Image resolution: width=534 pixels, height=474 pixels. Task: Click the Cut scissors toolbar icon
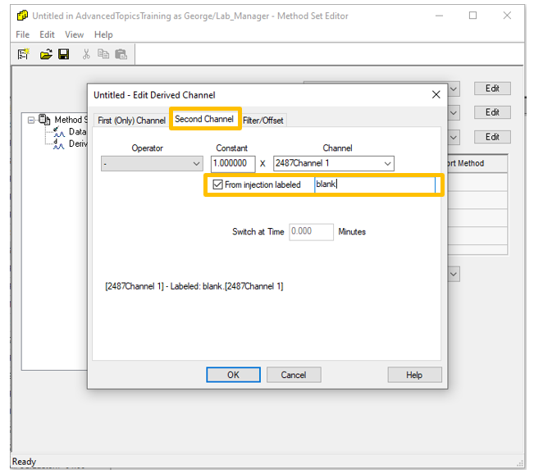click(x=86, y=54)
